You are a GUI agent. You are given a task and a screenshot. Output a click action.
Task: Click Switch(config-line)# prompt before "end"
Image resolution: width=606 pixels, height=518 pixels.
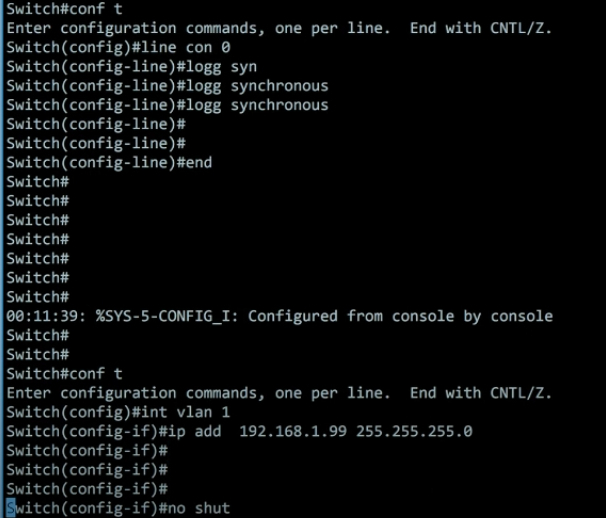tap(96, 162)
